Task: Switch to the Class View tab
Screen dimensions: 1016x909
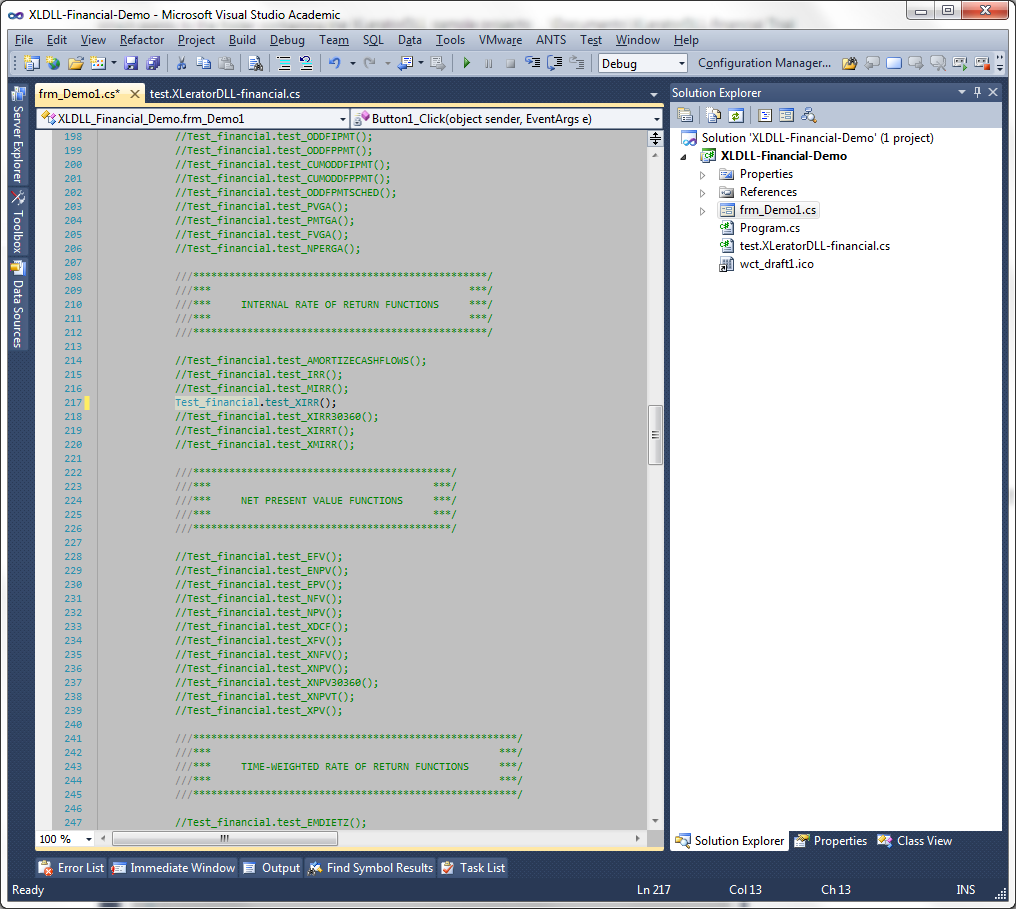Action: click(x=915, y=841)
